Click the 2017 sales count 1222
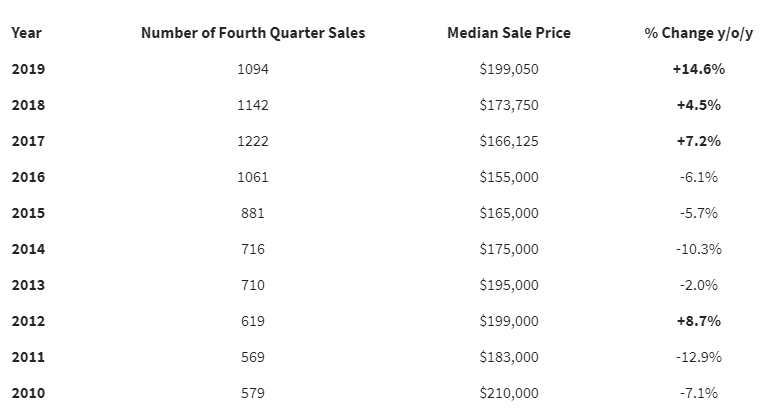Viewport: 764px width, 420px height. click(x=253, y=141)
